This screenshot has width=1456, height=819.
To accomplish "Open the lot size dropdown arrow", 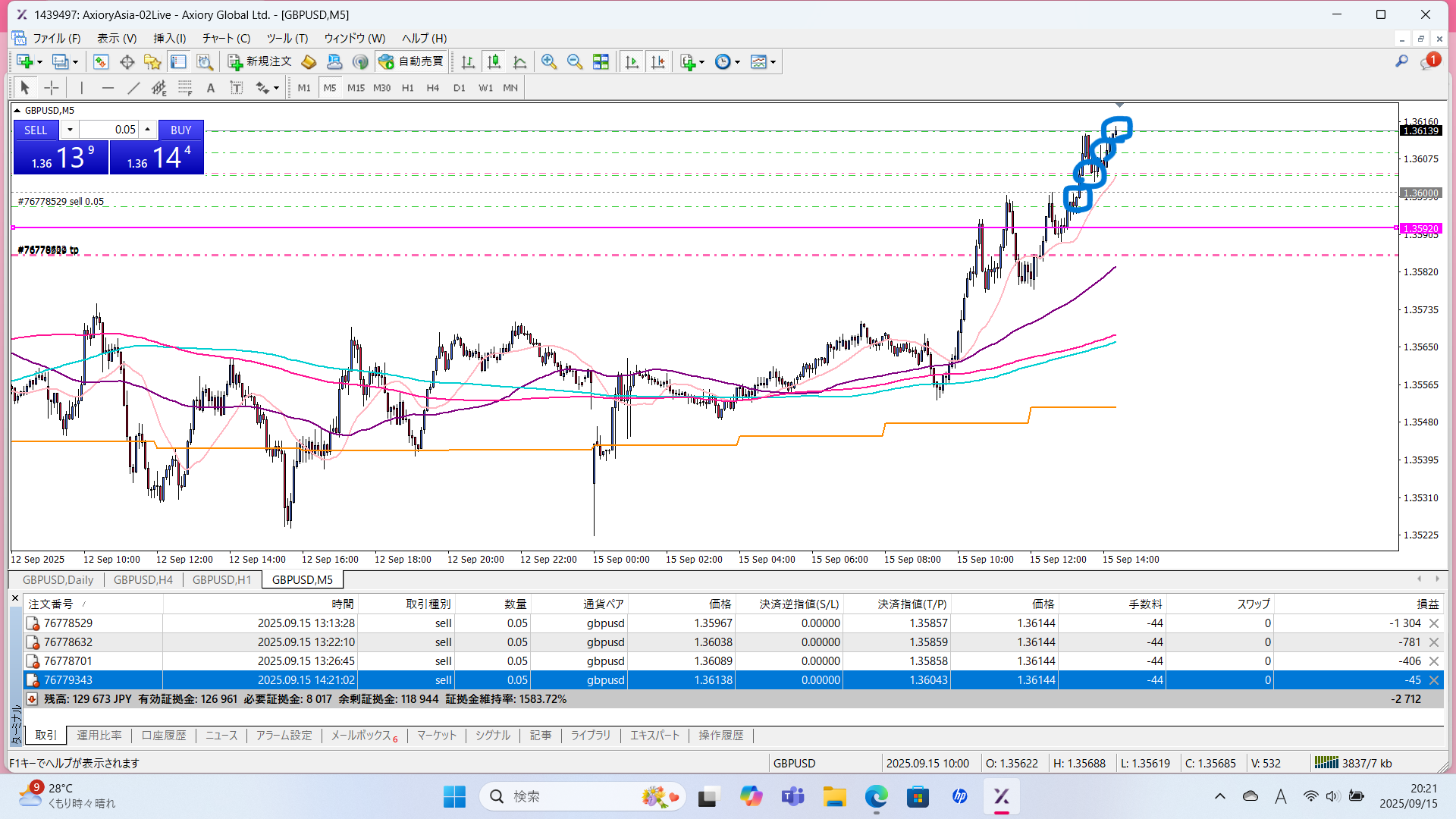I will (70, 130).
